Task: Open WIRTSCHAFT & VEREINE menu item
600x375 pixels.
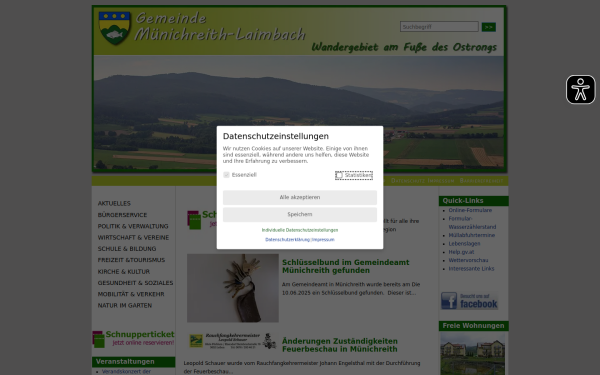Action: click(133, 238)
